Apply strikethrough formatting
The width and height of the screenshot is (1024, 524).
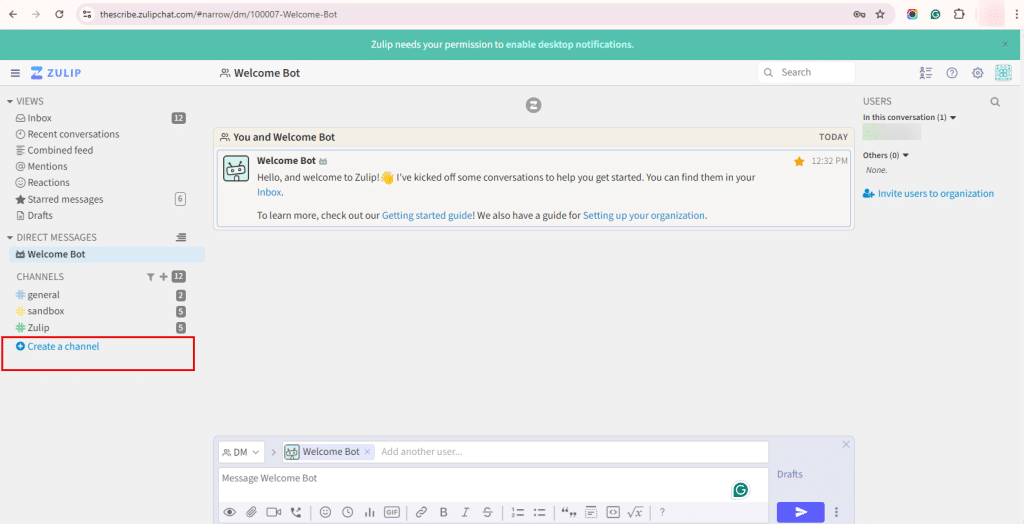(487, 512)
